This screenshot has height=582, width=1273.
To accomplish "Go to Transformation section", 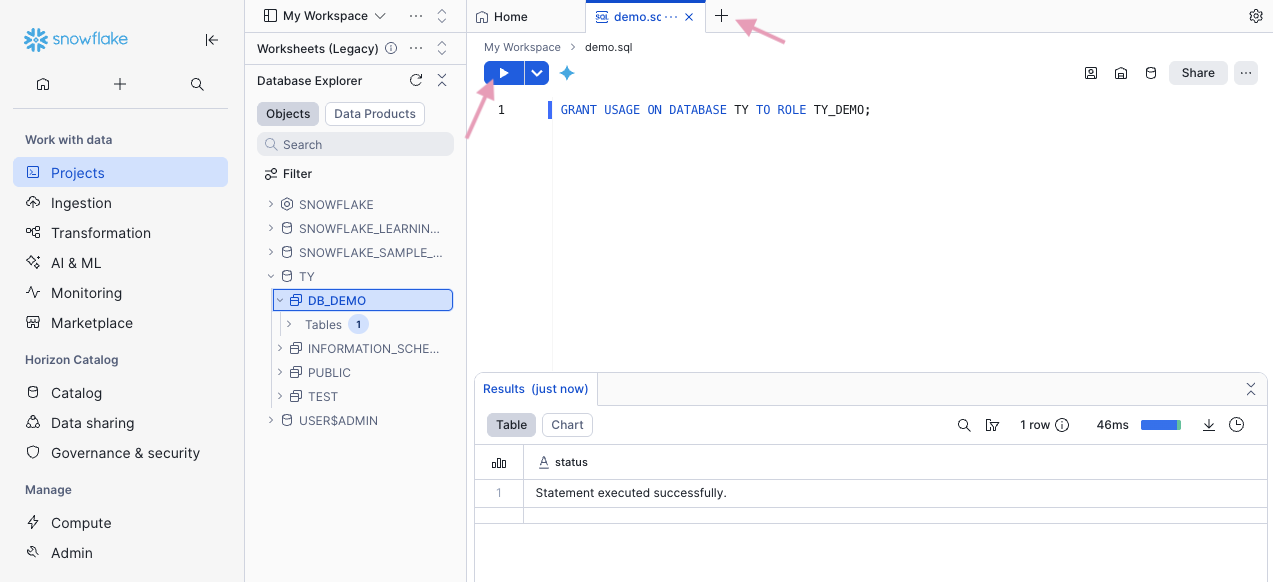I will click(x=120, y=233).
